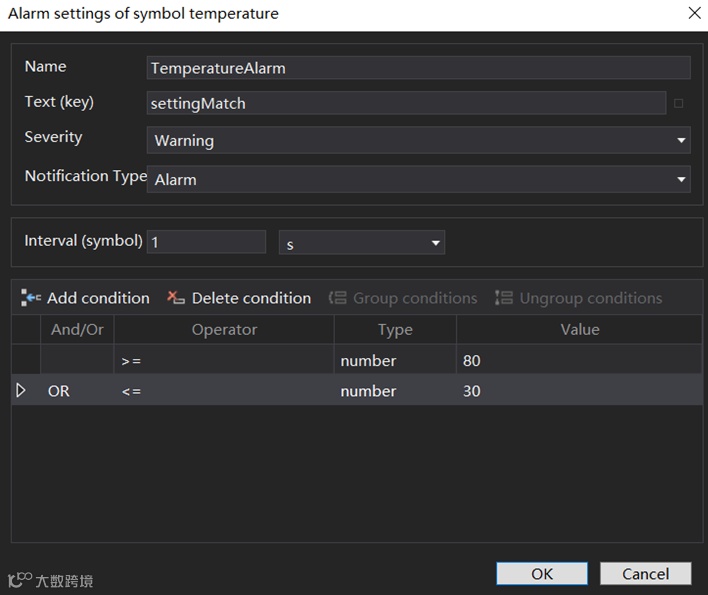The image size is (708, 595).
Task: Open the interval unit dropdown showing s
Action: tap(436, 243)
